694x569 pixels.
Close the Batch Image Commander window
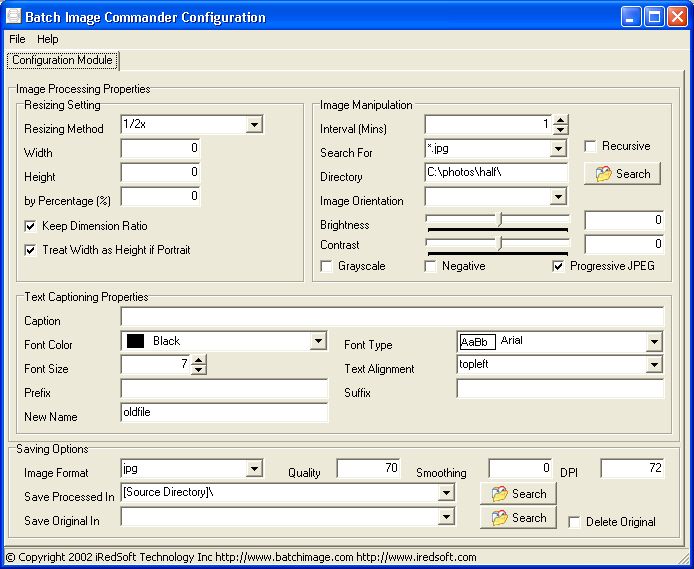click(678, 17)
